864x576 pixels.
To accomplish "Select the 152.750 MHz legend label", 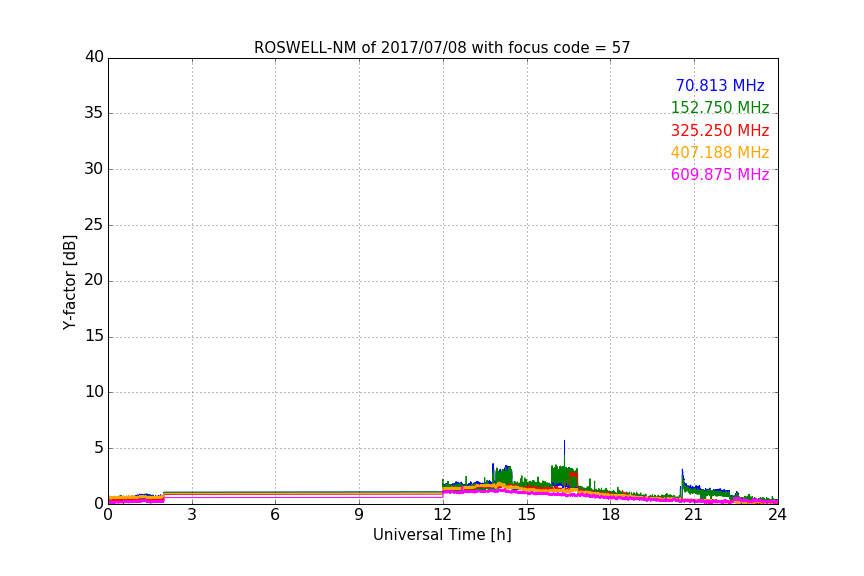I will [720, 108].
